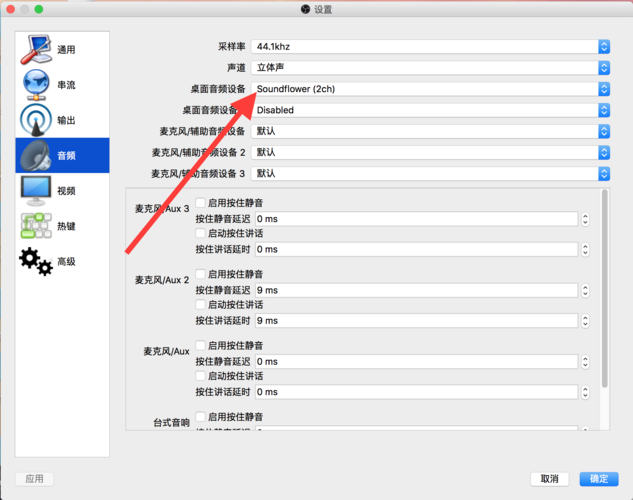The height and width of the screenshot is (500, 633).
Task: Click the 确定 (OK) button
Action: point(598,479)
